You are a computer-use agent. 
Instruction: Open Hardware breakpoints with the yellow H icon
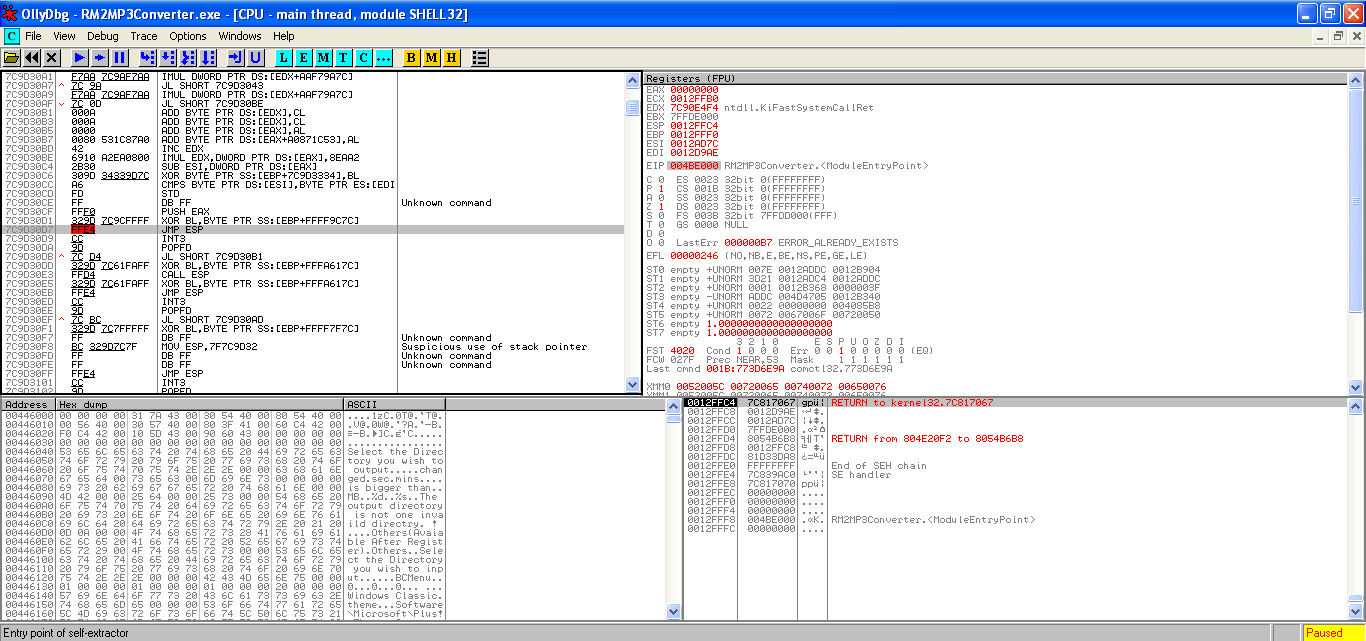(x=452, y=58)
